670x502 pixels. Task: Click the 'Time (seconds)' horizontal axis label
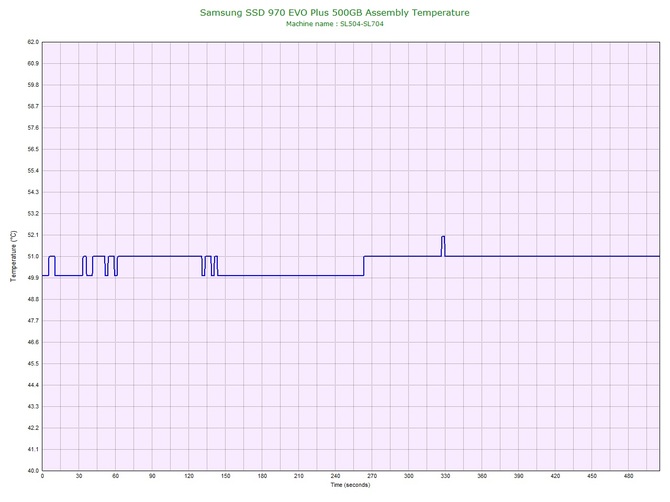coord(350,485)
